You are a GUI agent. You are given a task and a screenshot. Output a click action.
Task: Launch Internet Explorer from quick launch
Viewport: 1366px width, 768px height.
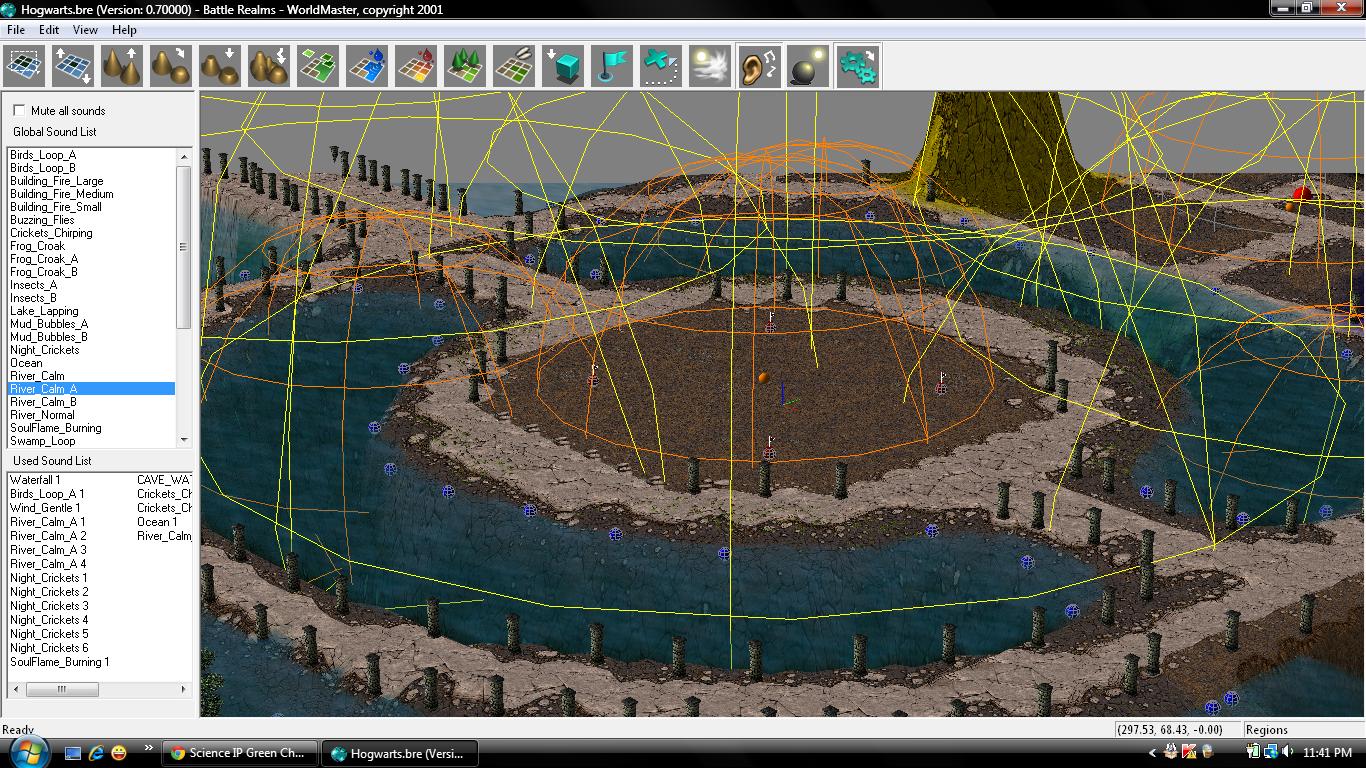pos(97,752)
